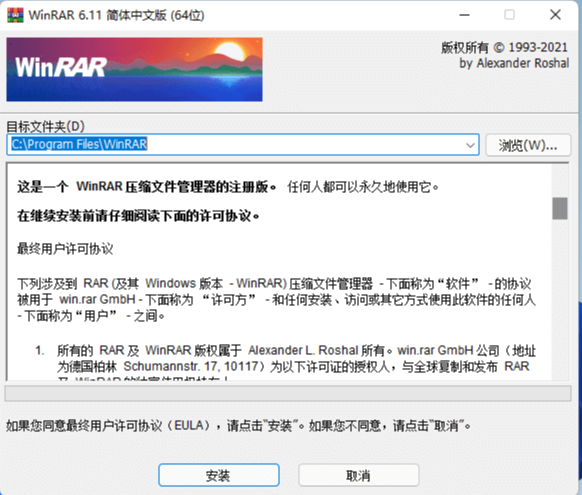Click the WinRAR icon in title bar
Viewport: 582px width, 495px height.
pos(15,15)
